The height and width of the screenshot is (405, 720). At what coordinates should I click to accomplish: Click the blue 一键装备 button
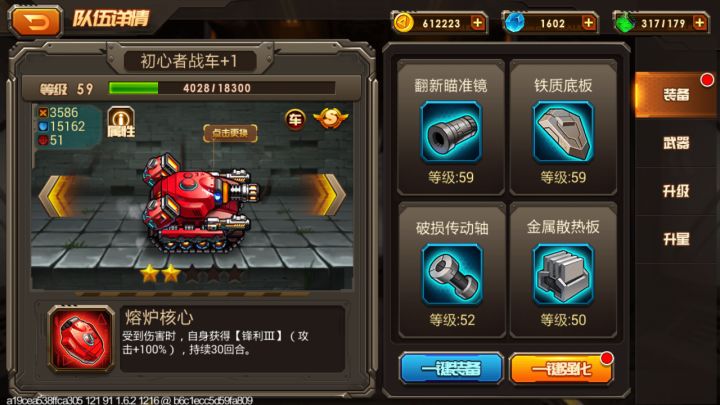pyautogui.click(x=451, y=368)
